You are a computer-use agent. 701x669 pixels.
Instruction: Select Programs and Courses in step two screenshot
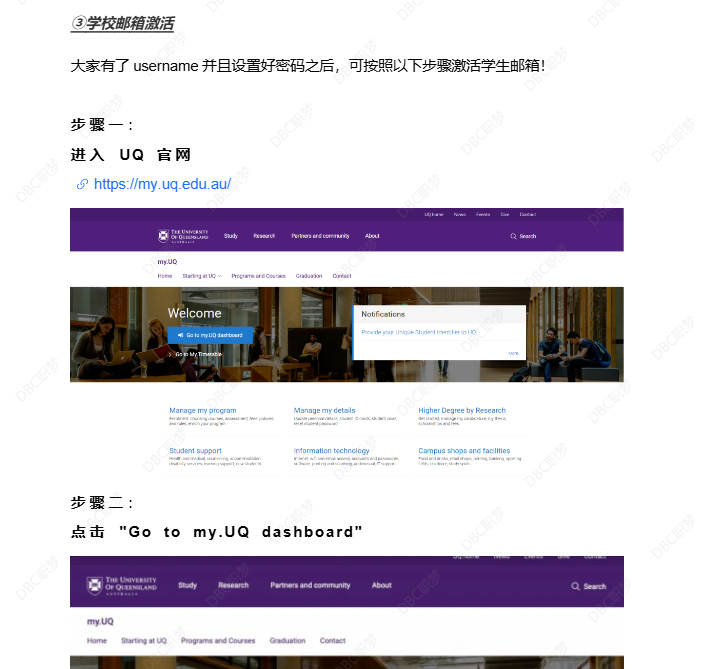pyautogui.click(x=218, y=641)
